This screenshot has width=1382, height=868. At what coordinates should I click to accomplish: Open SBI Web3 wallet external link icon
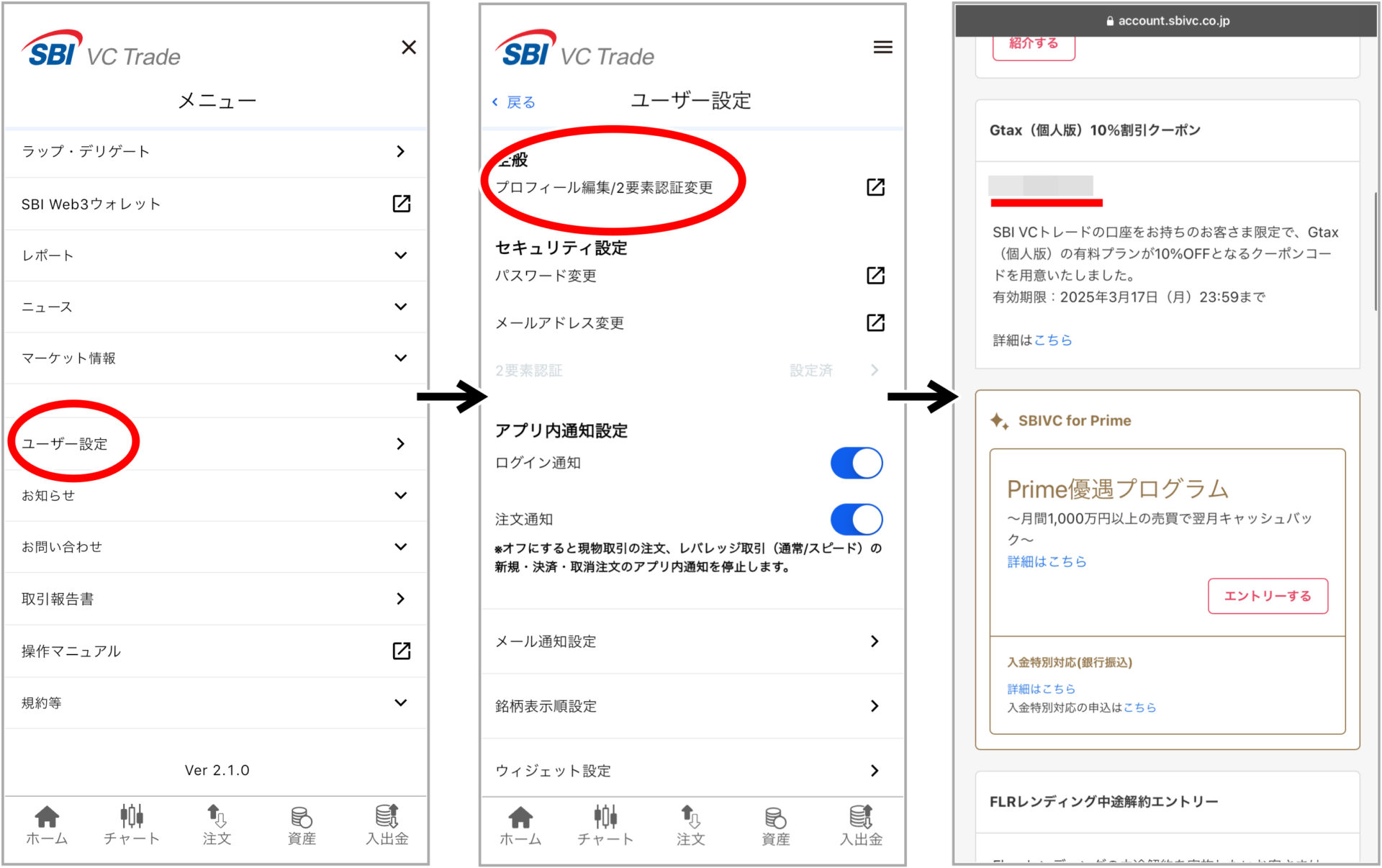pyautogui.click(x=401, y=204)
